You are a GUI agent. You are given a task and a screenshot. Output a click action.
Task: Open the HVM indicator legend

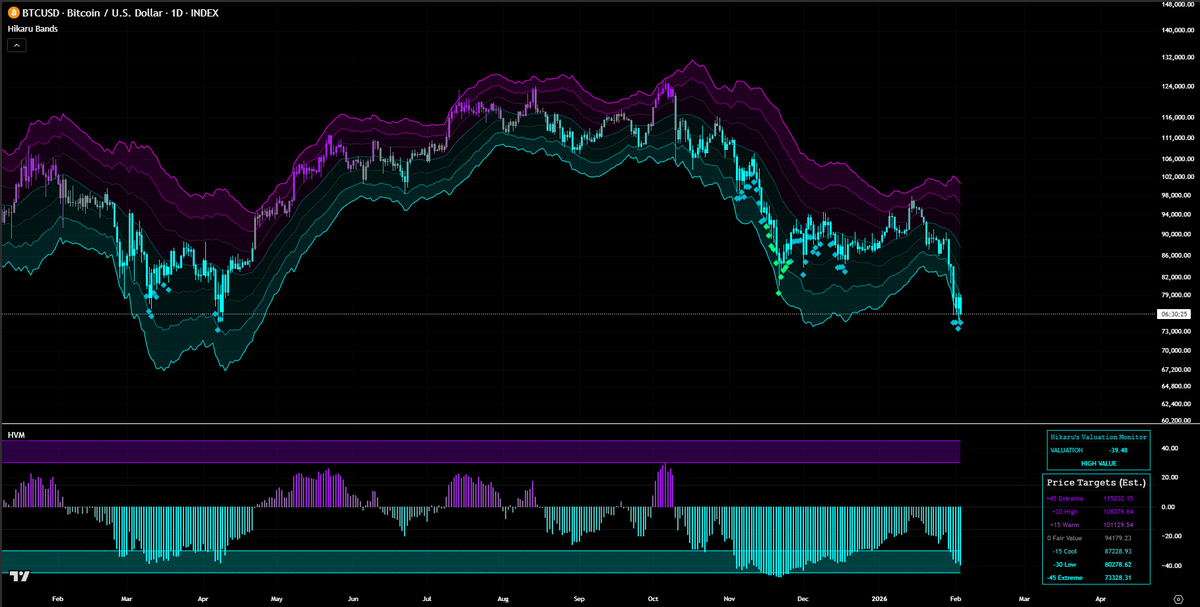(16, 435)
